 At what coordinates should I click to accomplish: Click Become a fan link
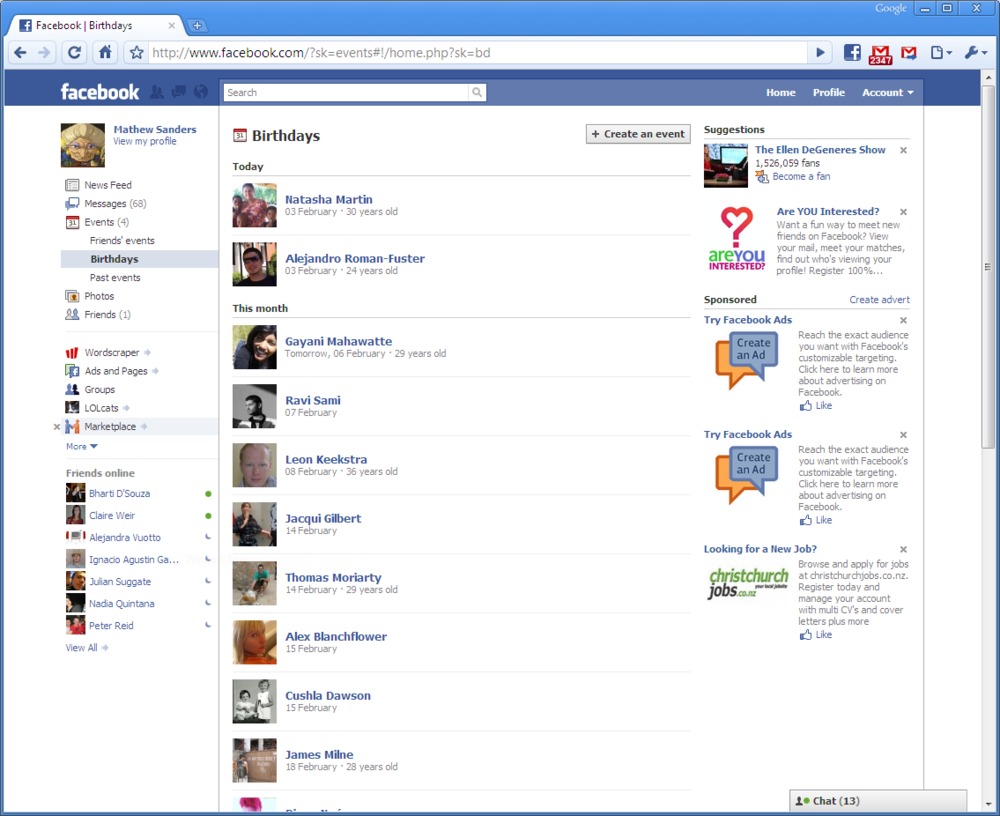tap(801, 177)
